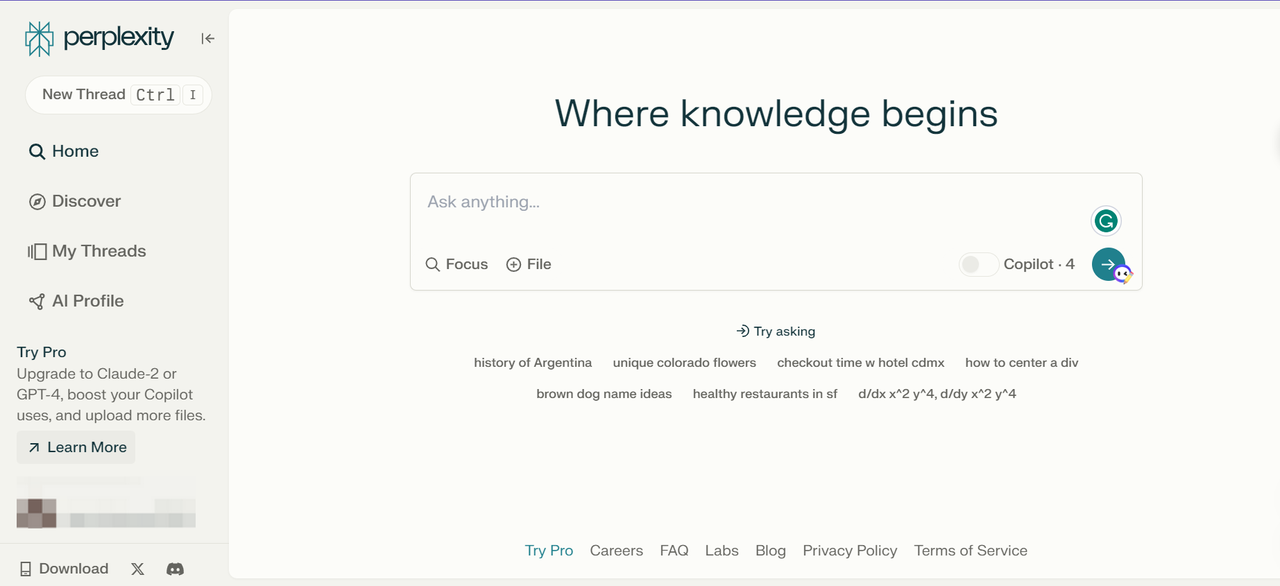Click the 'Try asking' label
The image size is (1280, 586).
[776, 331]
